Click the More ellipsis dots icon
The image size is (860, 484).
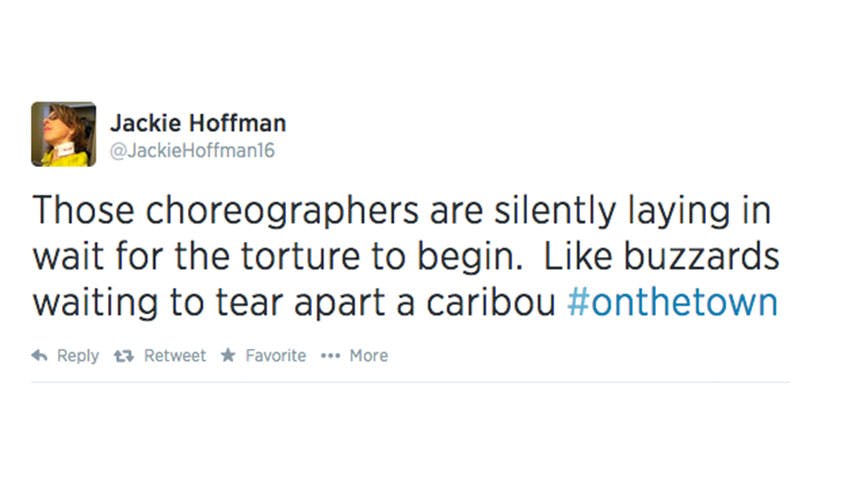pyautogui.click(x=330, y=356)
